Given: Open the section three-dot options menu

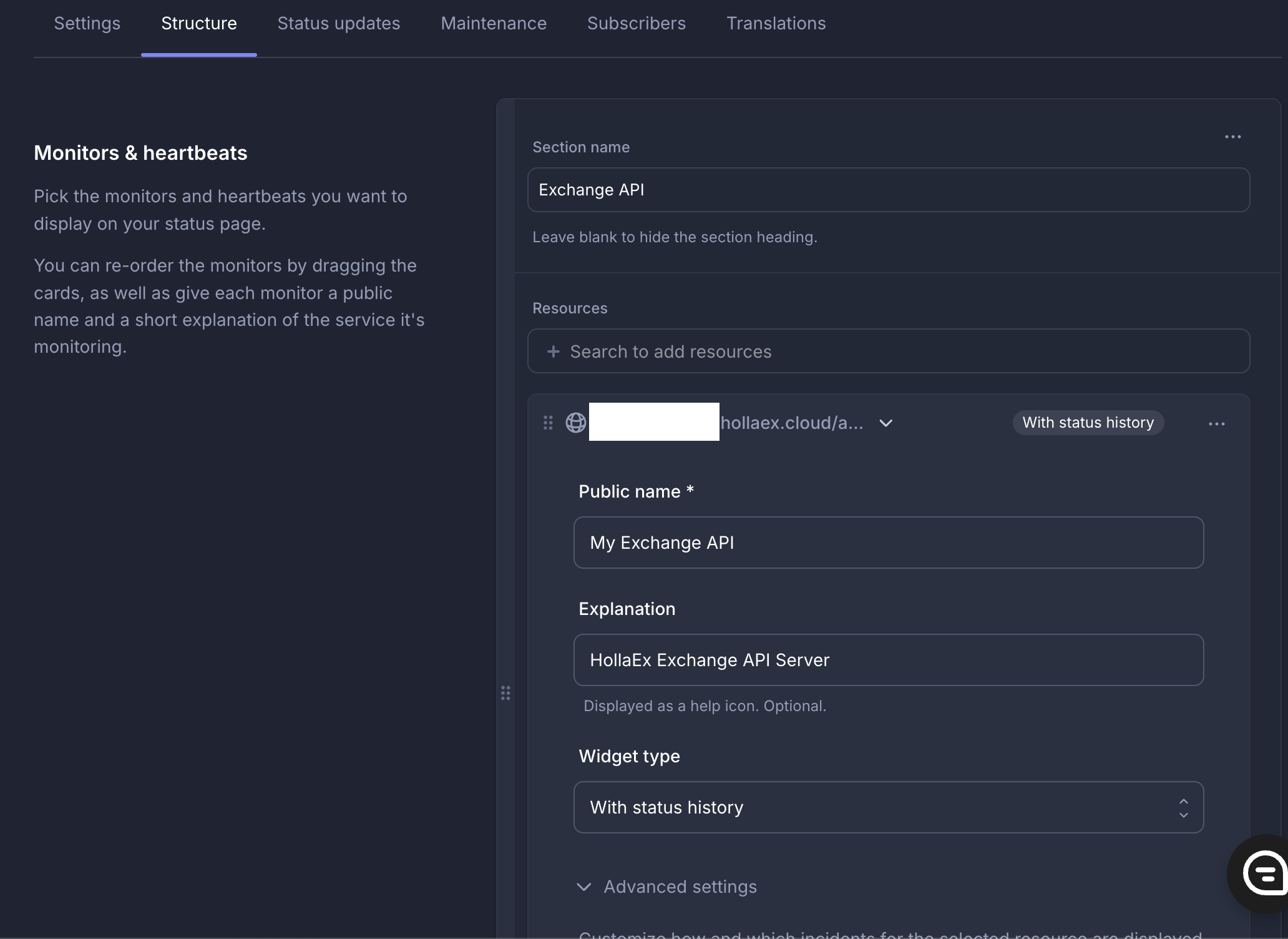Looking at the screenshot, I should [1232, 137].
